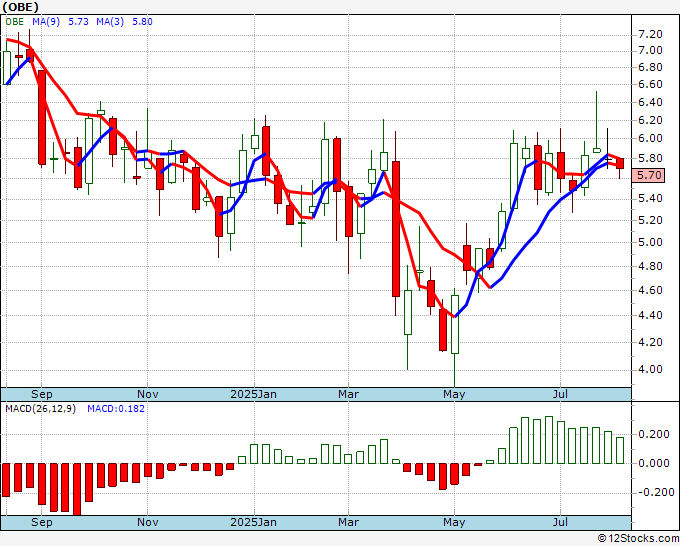Click the 4.80 price axis label
680x546 pixels.
coord(650,267)
